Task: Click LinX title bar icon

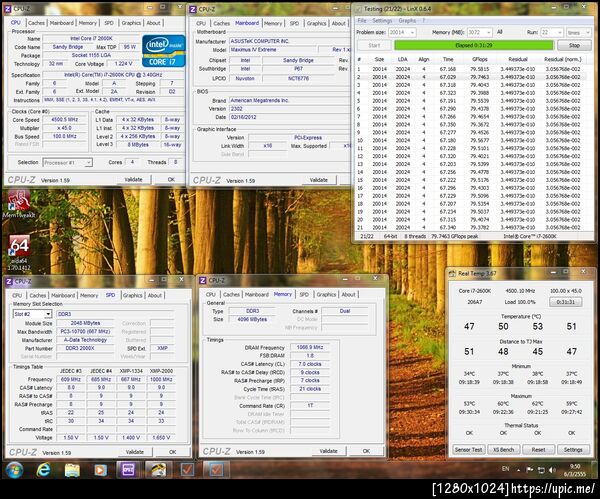Action: coord(359,8)
